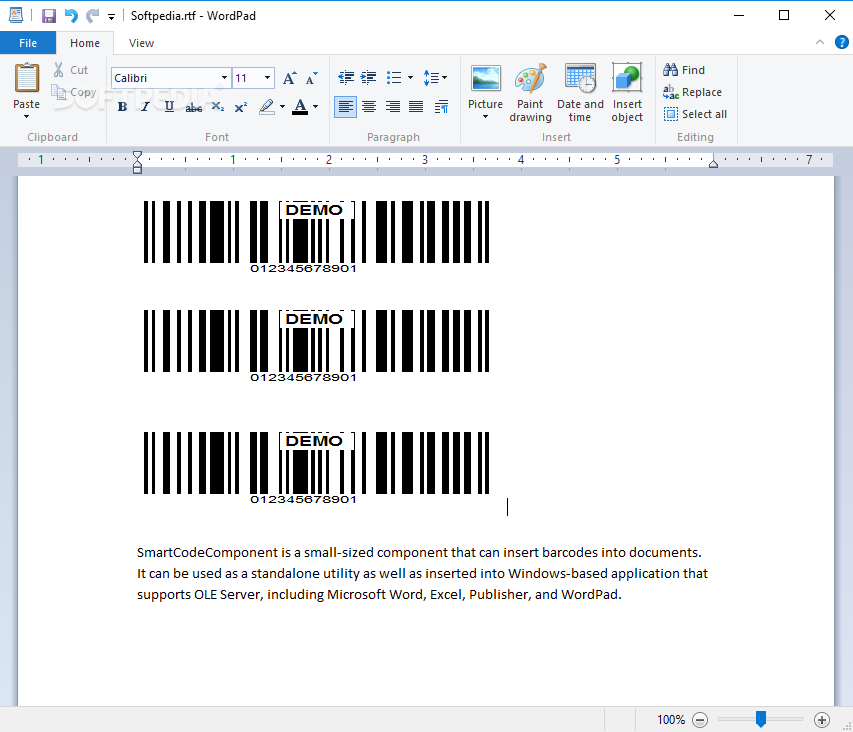Insert a Paint drawing
The width and height of the screenshot is (853, 732).
(x=530, y=93)
